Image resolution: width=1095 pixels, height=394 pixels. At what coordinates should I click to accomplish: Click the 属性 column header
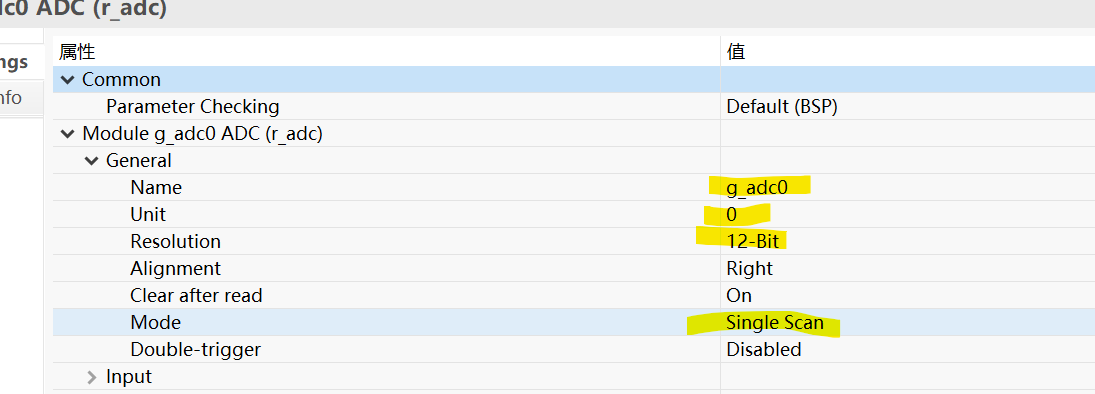(77, 52)
